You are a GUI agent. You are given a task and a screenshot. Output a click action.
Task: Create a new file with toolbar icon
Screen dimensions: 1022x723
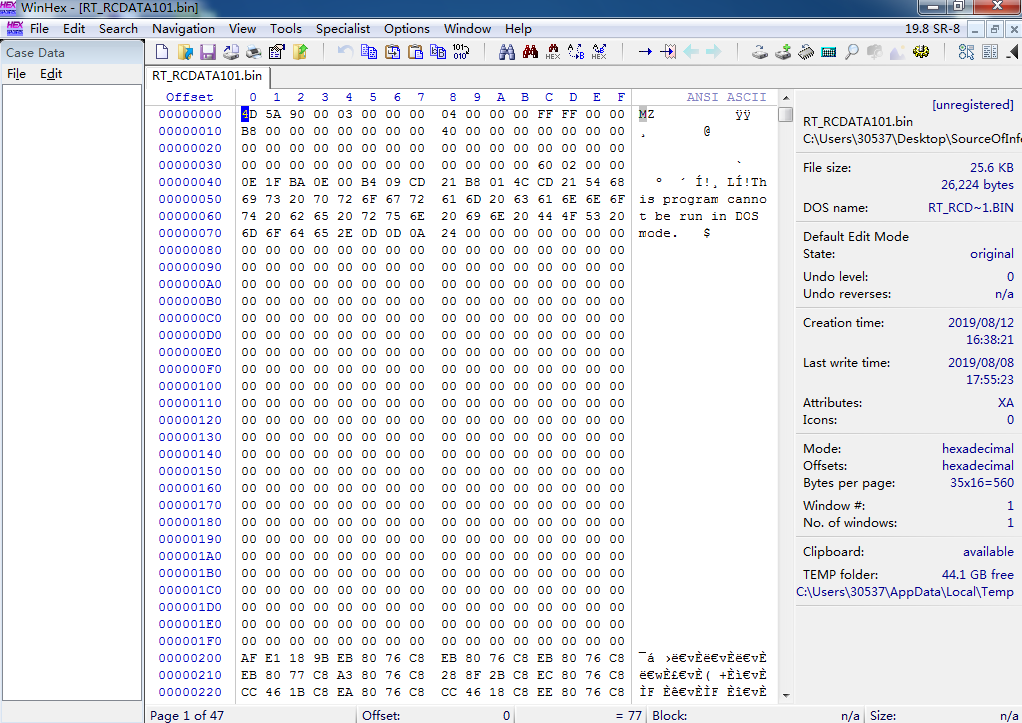(162, 52)
